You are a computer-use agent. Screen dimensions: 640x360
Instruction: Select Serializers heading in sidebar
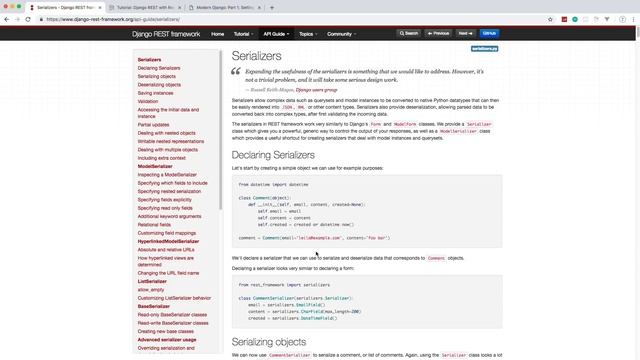tap(149, 60)
